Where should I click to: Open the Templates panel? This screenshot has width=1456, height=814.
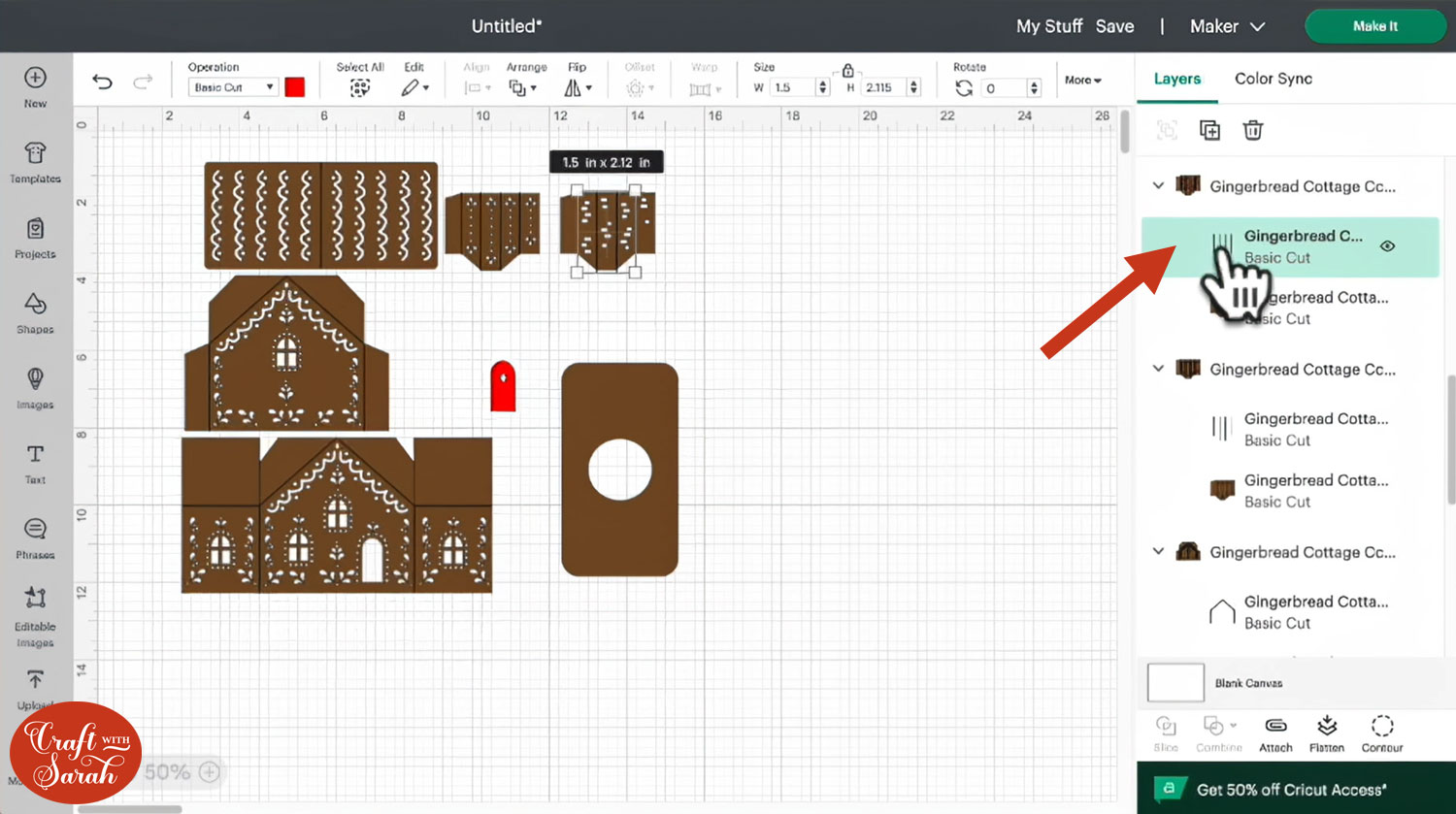tap(35, 162)
